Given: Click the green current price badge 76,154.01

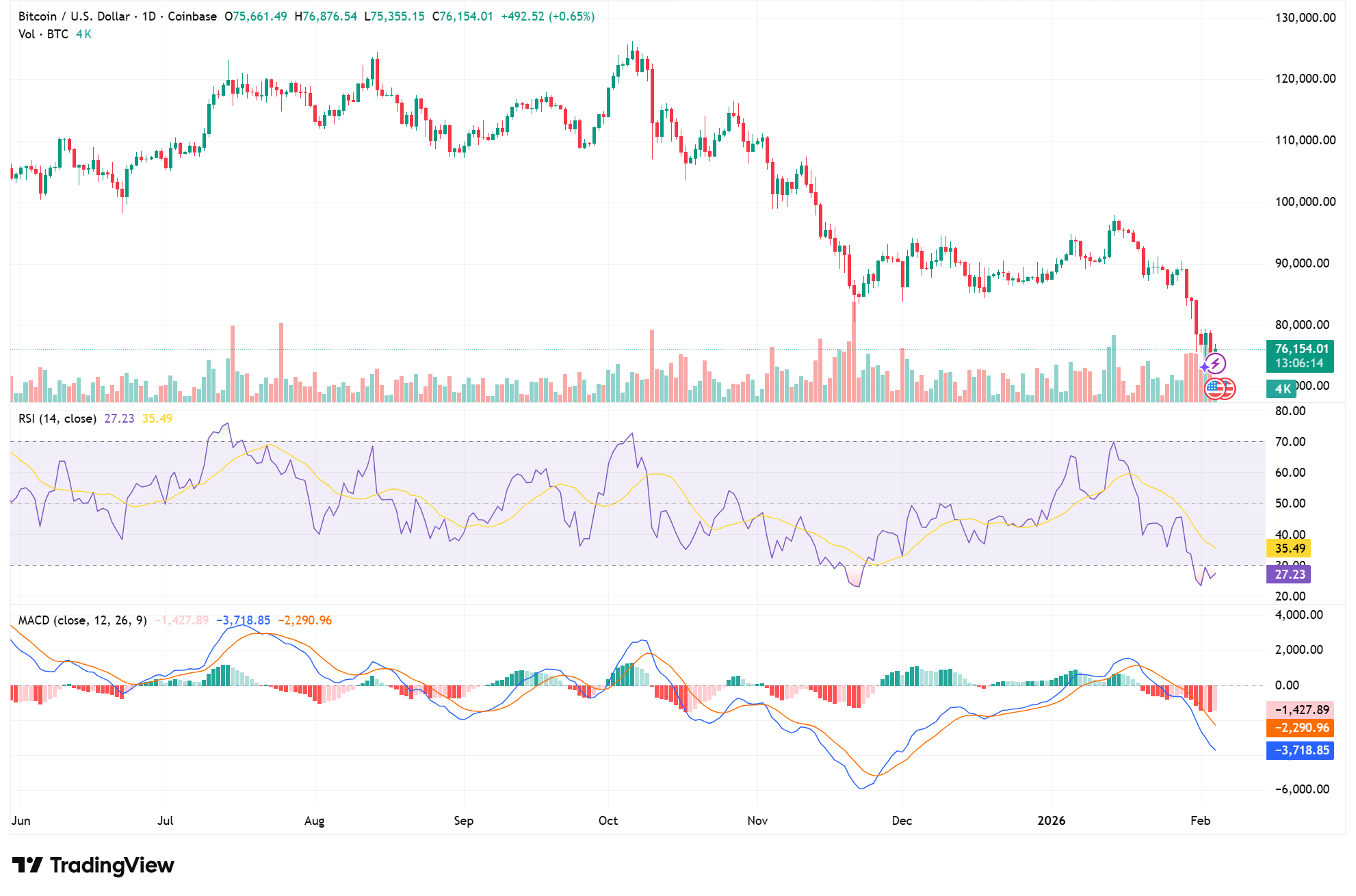Looking at the screenshot, I should click(1302, 349).
